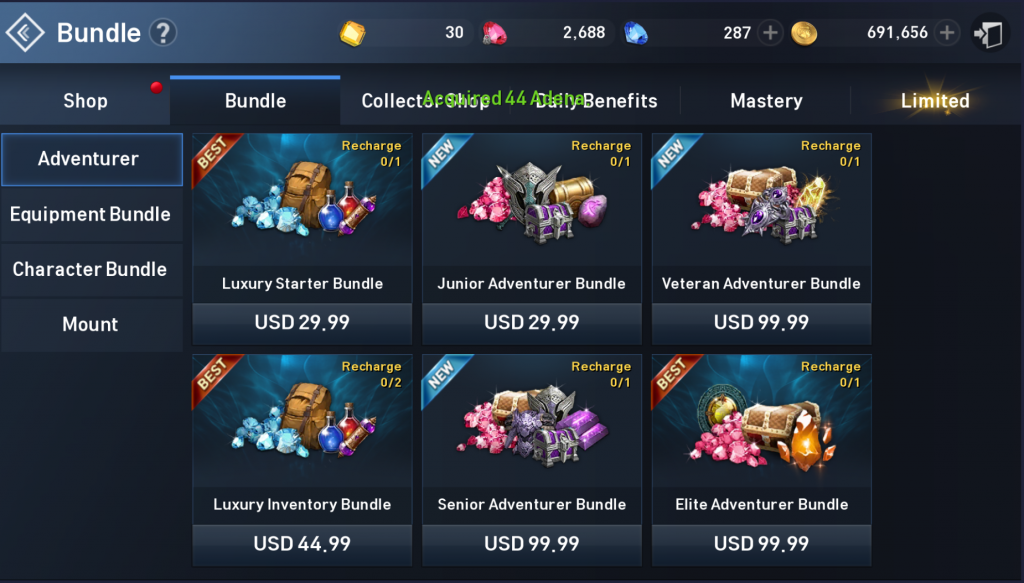
Task: Click the blue diamond currency icon
Action: 635,33
